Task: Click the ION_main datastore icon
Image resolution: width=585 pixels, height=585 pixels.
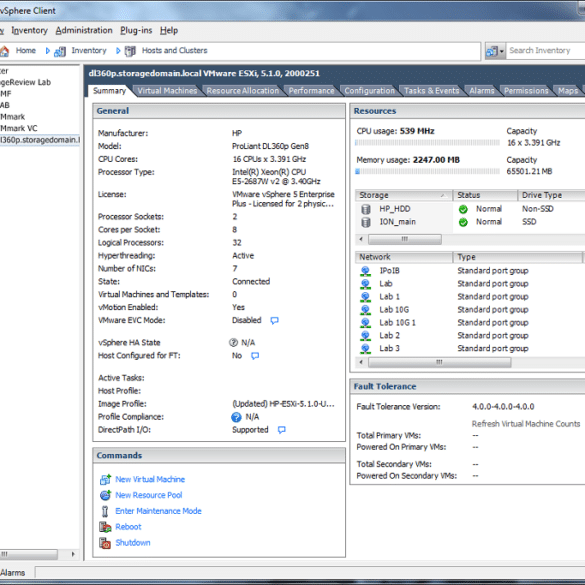Action: 366,222
